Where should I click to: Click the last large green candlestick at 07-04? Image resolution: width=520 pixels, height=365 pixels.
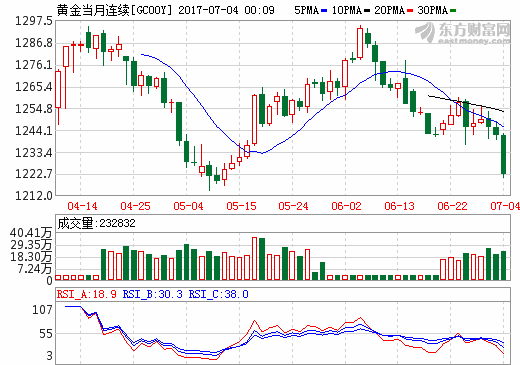click(x=503, y=155)
